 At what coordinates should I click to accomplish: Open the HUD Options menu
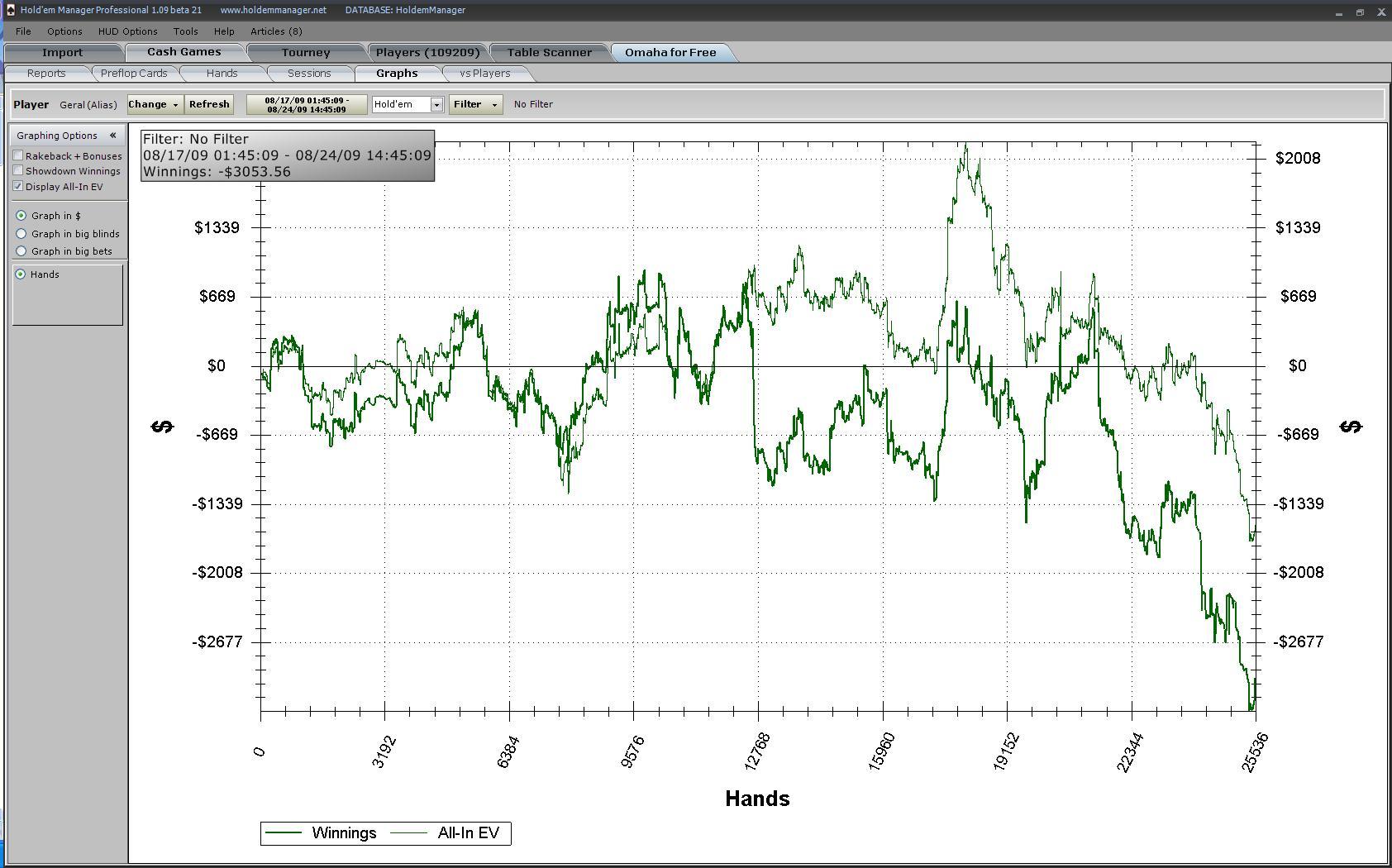[127, 31]
